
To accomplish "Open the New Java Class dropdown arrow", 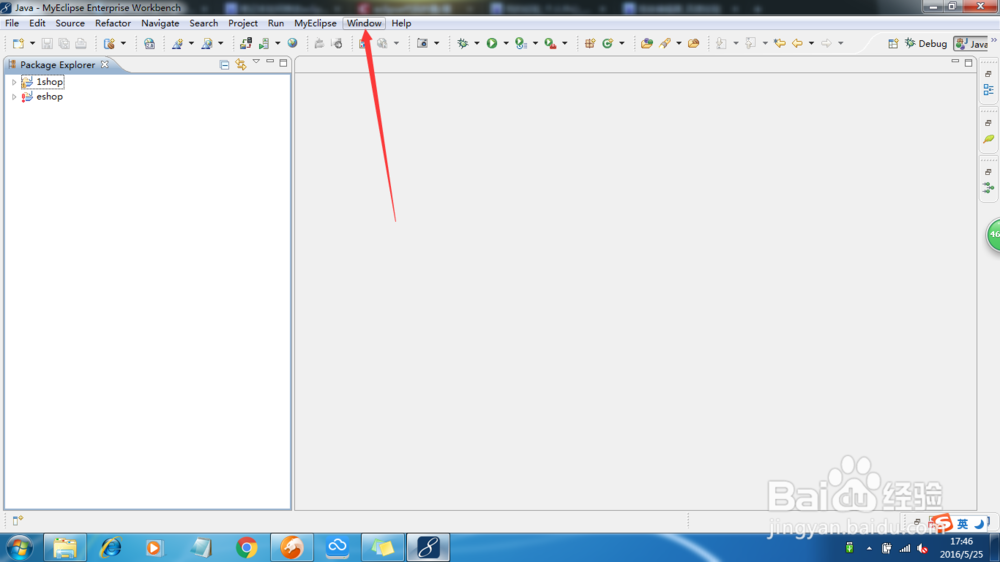I will click(x=622, y=43).
